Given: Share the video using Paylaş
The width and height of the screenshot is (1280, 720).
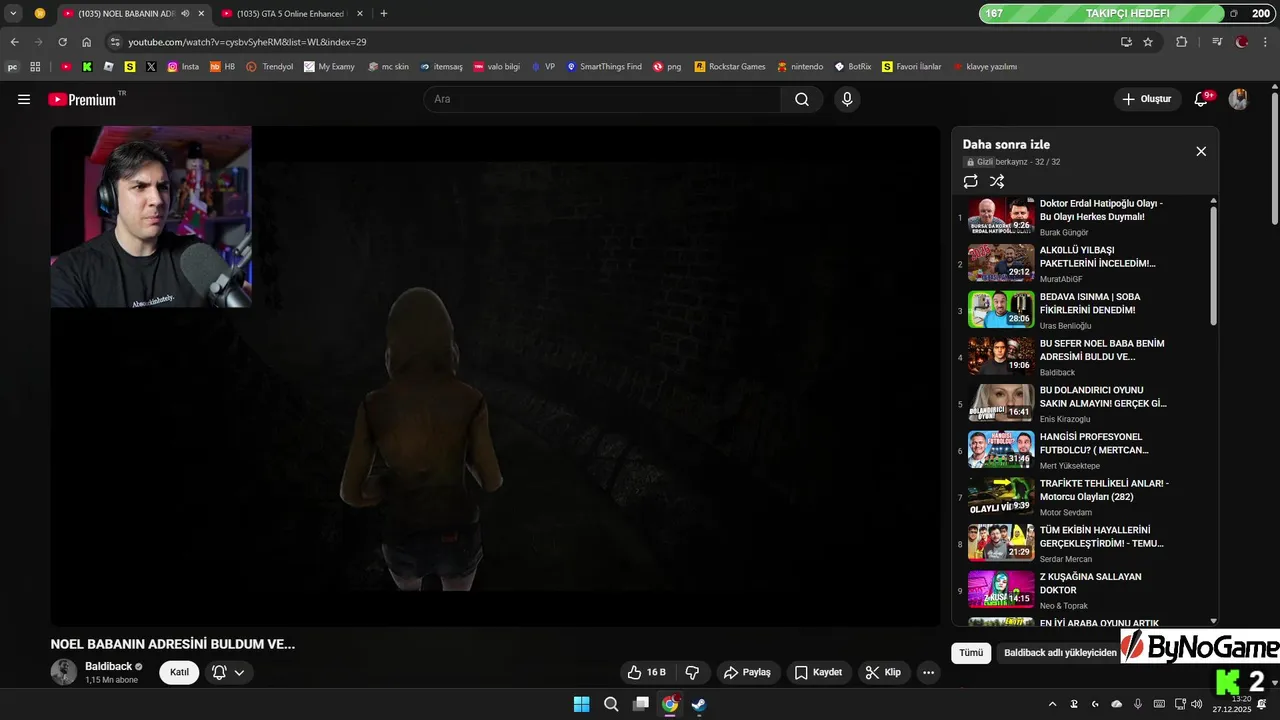Looking at the screenshot, I should pyautogui.click(x=747, y=672).
